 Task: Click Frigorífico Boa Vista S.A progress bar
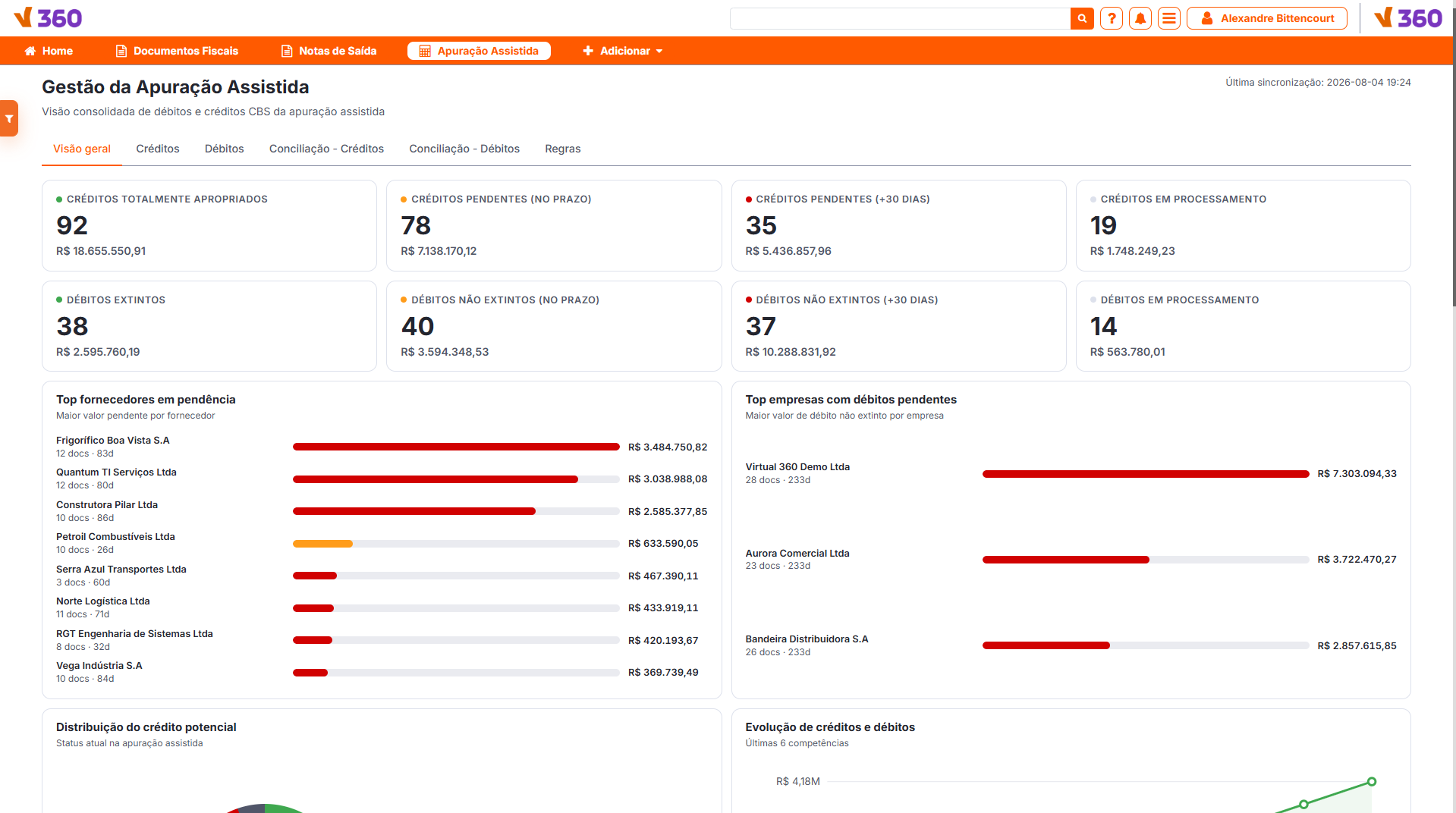pyautogui.click(x=456, y=447)
